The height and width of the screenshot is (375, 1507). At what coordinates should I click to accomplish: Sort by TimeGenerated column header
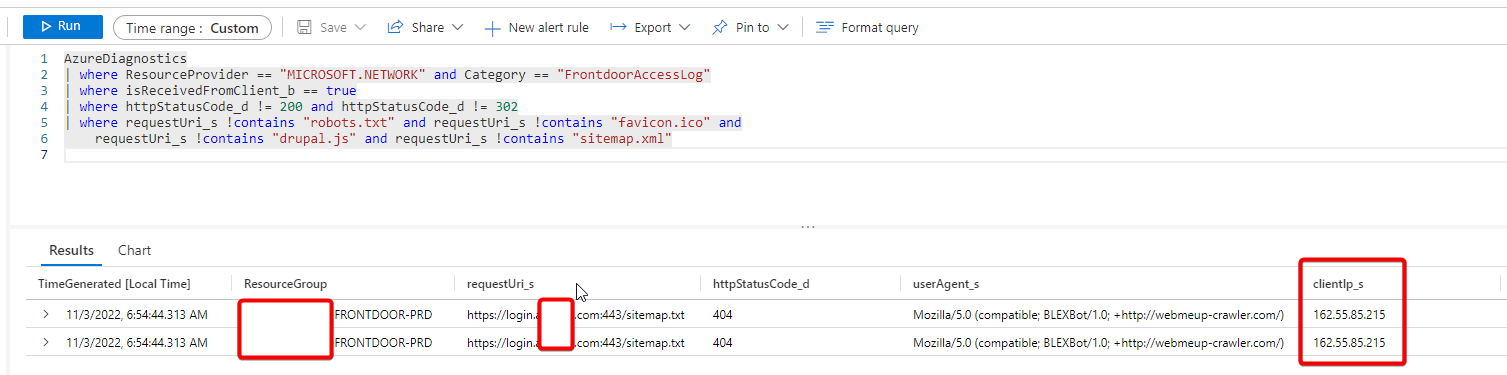[114, 284]
